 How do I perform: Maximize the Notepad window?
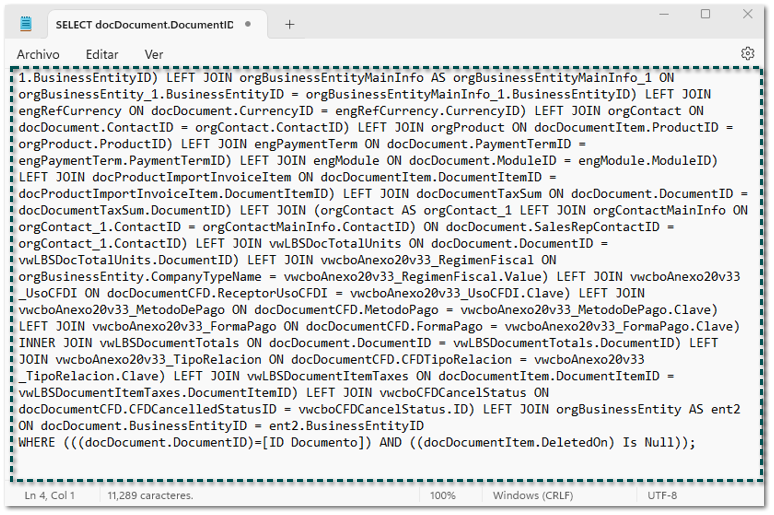705,14
